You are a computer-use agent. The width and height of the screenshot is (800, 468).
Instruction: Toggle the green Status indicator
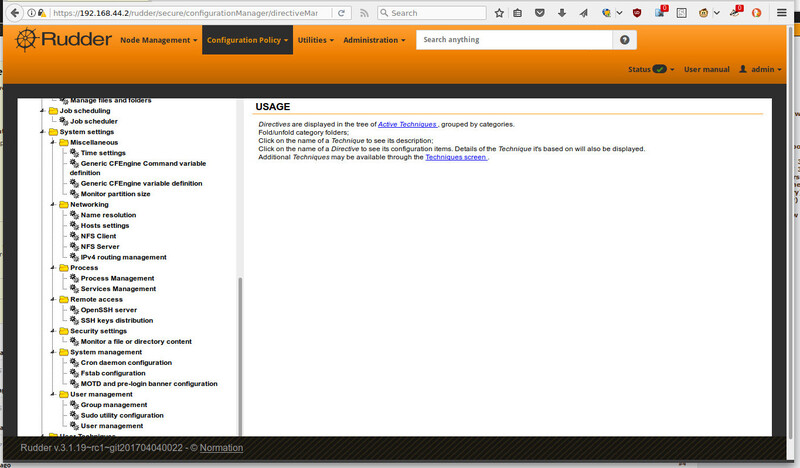(659, 69)
